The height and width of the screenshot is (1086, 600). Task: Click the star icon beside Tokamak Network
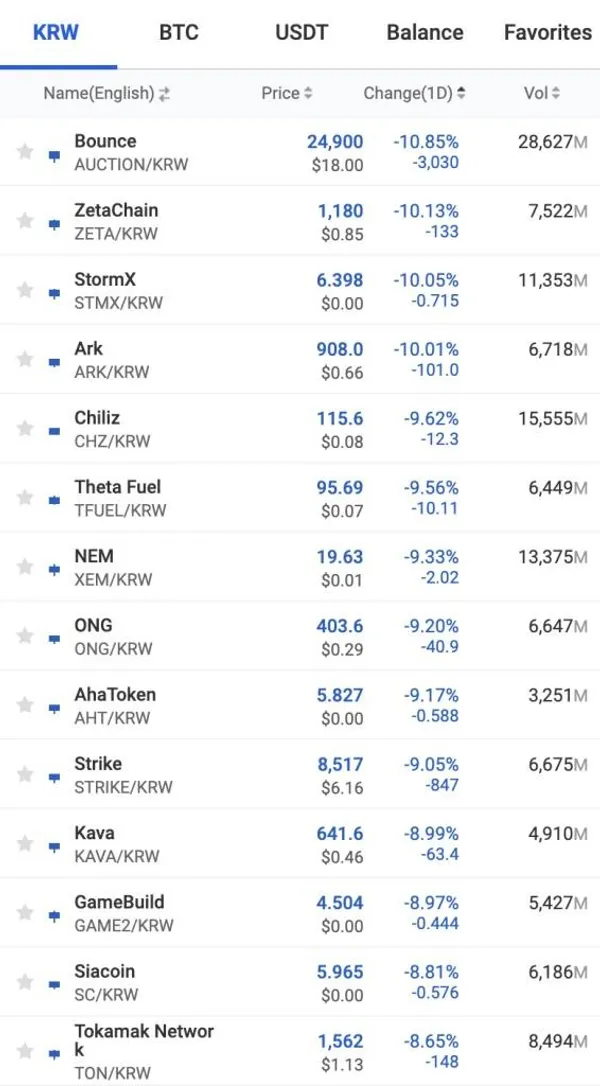coord(25,1051)
